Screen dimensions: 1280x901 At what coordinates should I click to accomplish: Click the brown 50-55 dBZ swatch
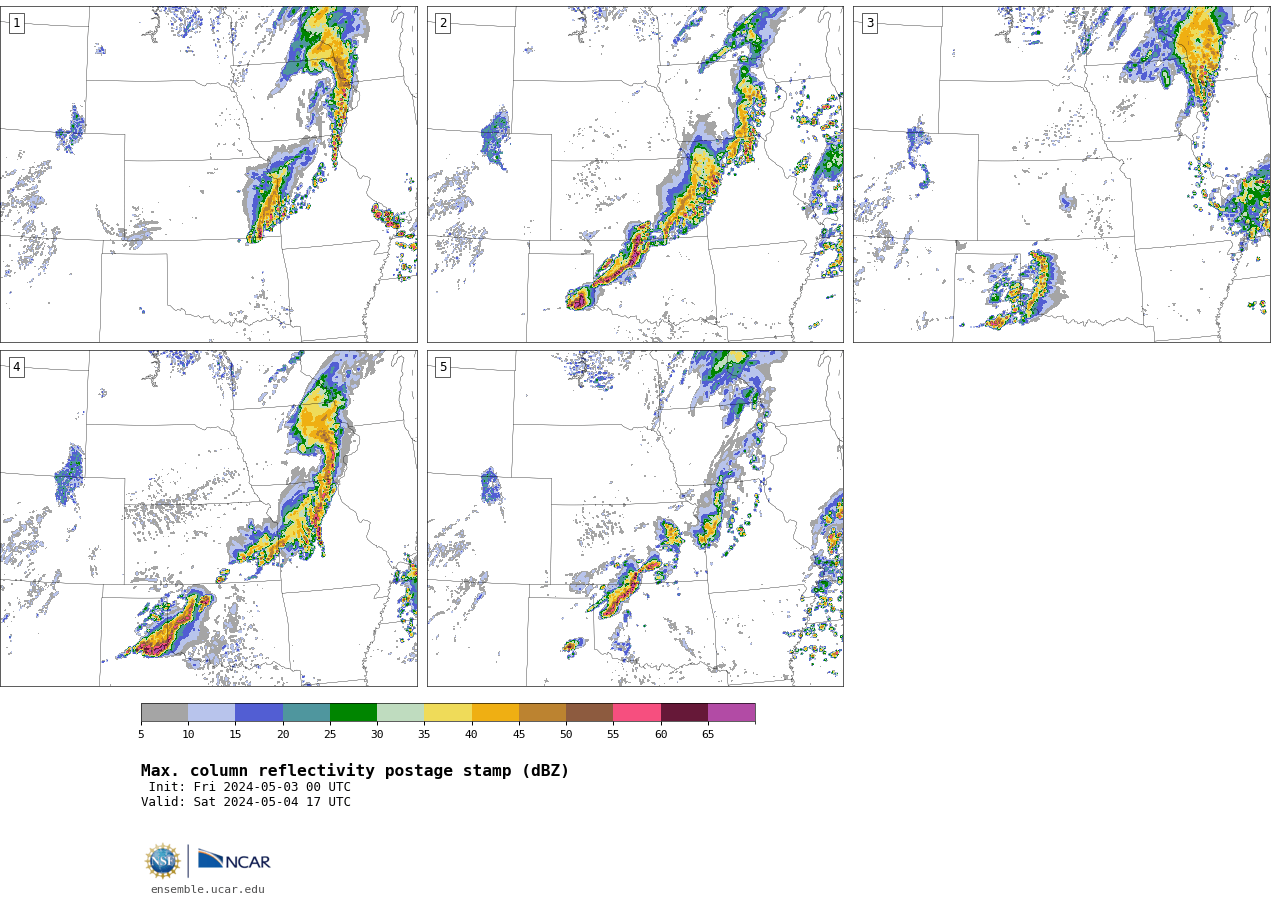[590, 712]
